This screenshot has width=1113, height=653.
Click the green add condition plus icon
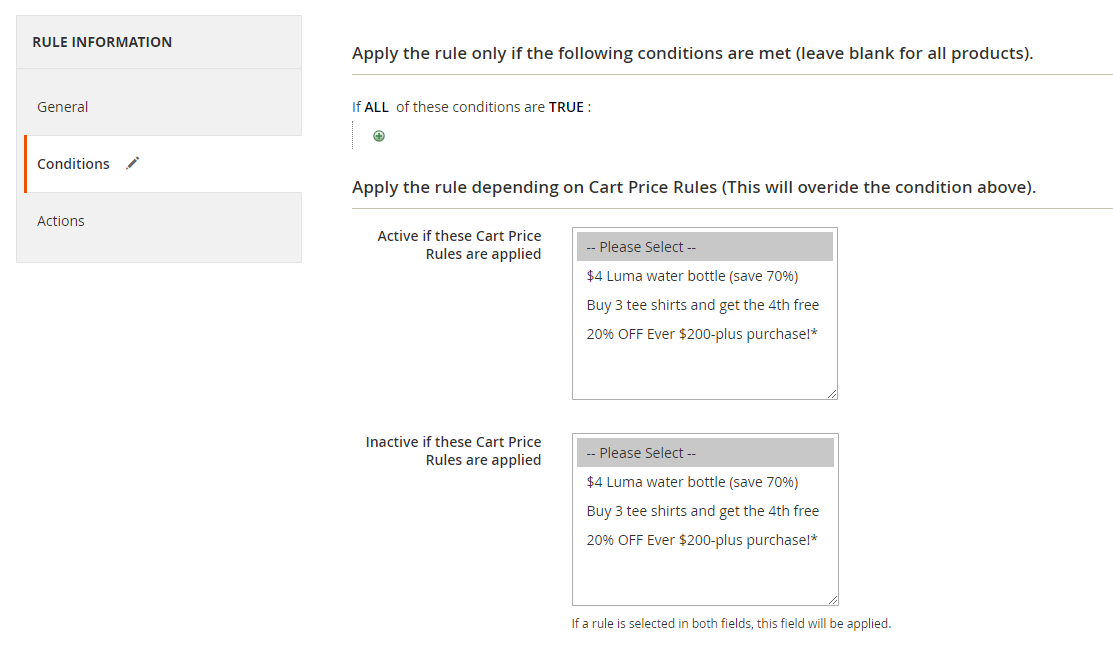tap(379, 136)
